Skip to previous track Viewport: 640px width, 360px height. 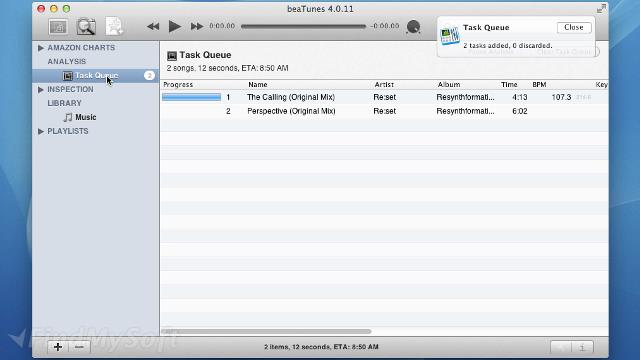click(153, 27)
